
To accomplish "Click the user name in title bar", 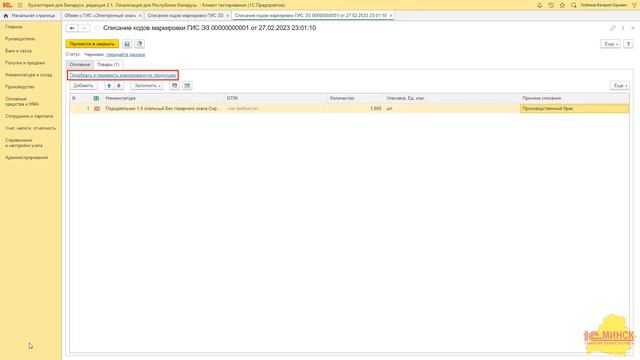I will pos(604,5).
